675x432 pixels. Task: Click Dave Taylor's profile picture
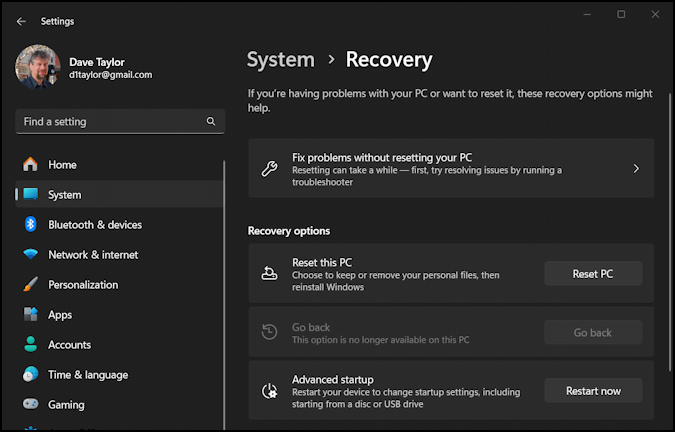[x=37, y=67]
